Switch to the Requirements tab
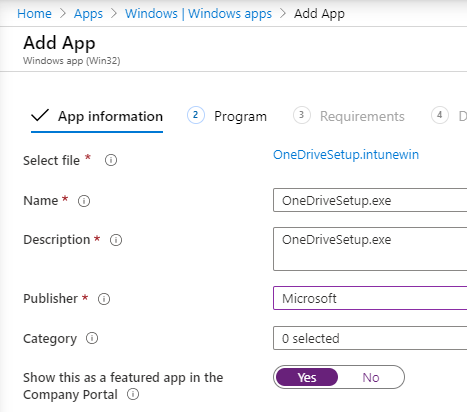 point(349,116)
